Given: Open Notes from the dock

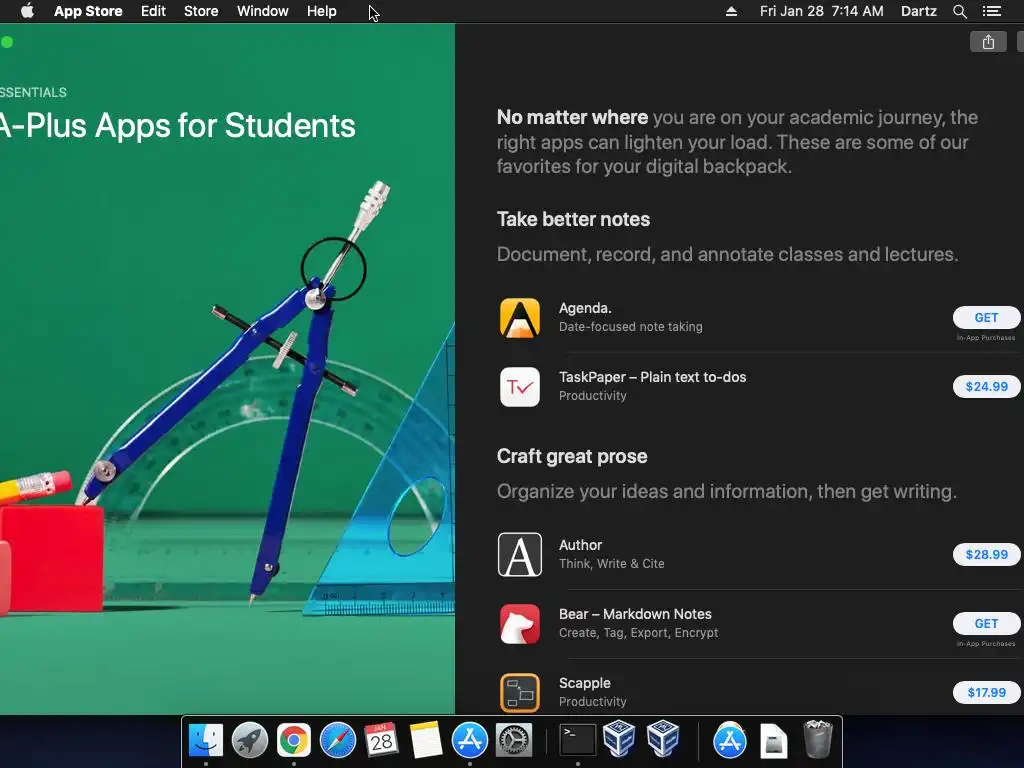Looking at the screenshot, I should click(x=426, y=740).
